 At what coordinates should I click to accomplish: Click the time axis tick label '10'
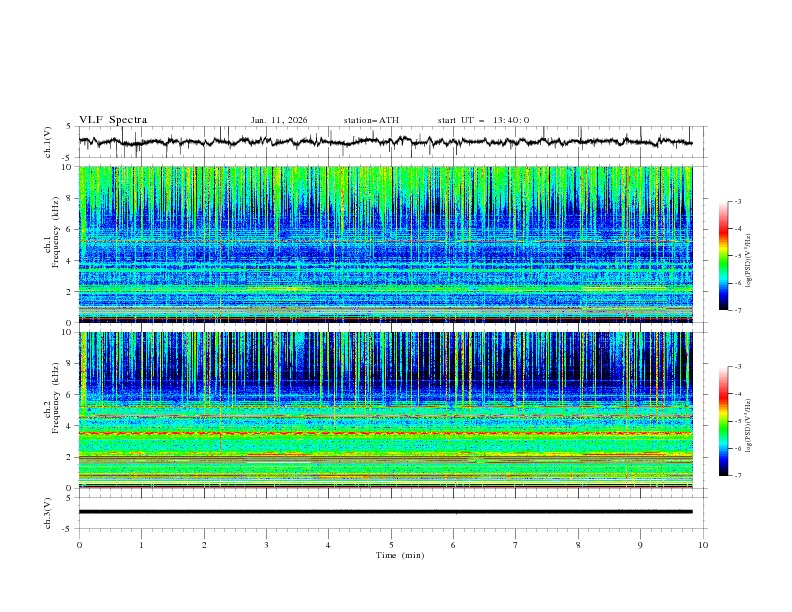[703, 545]
